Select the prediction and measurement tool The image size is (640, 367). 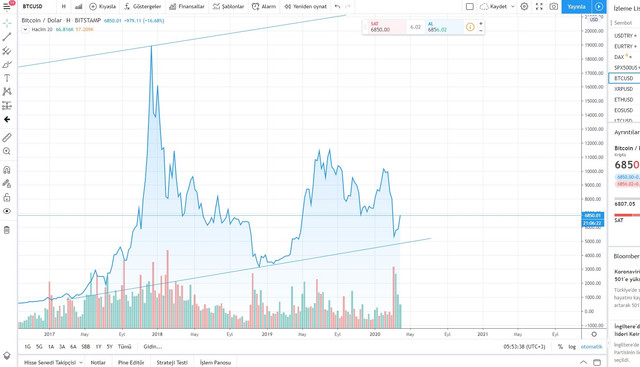(7, 105)
